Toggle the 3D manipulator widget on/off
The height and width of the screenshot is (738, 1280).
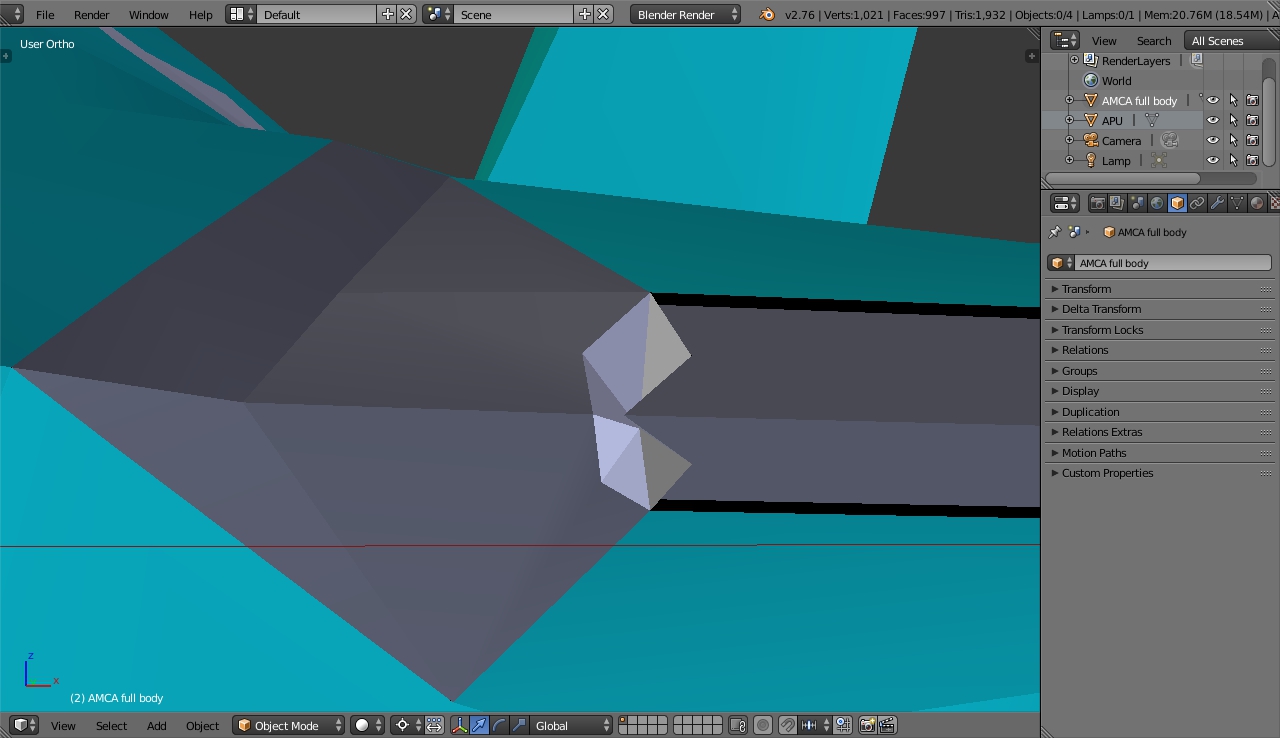459,725
